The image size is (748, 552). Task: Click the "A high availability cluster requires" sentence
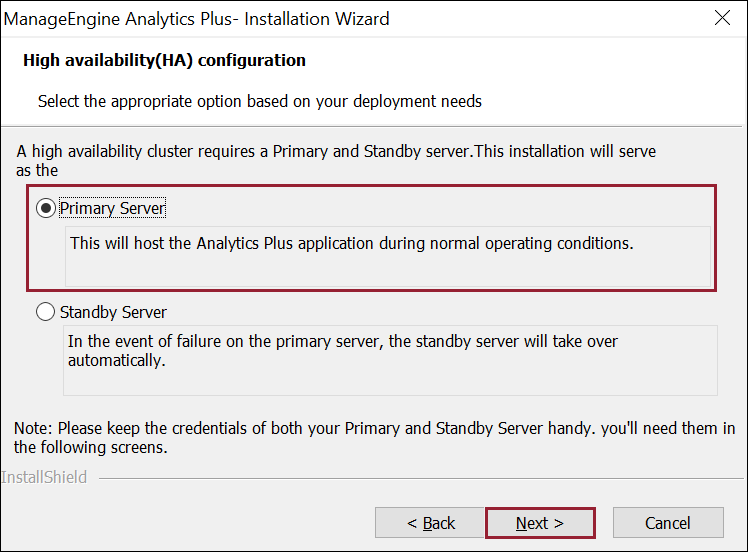click(336, 151)
